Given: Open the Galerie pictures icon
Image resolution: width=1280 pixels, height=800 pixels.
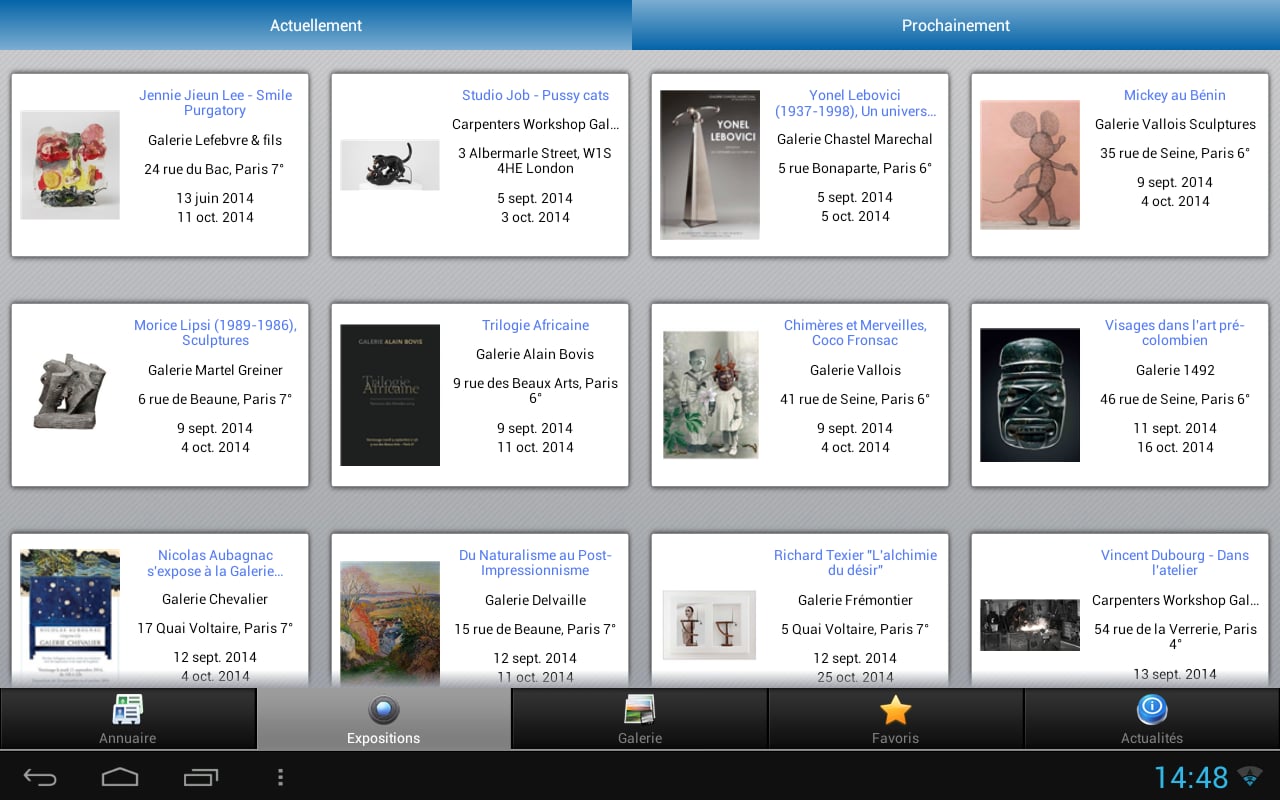Looking at the screenshot, I should (x=640, y=710).
